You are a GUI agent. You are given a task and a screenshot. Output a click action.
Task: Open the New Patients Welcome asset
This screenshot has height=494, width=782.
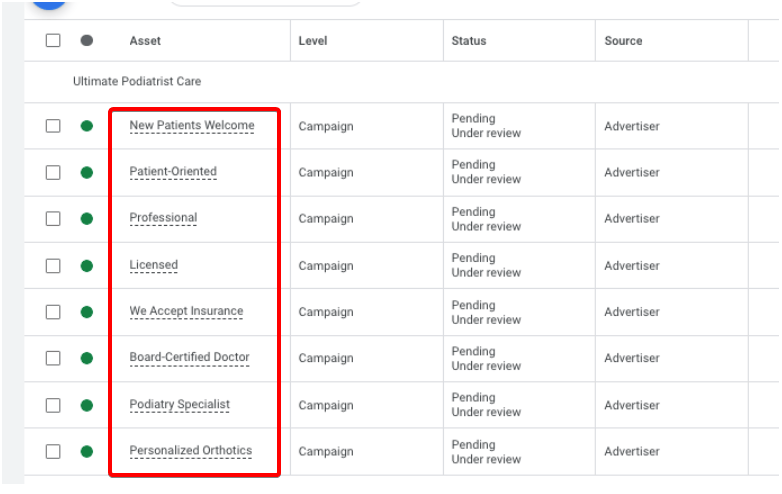click(191, 126)
